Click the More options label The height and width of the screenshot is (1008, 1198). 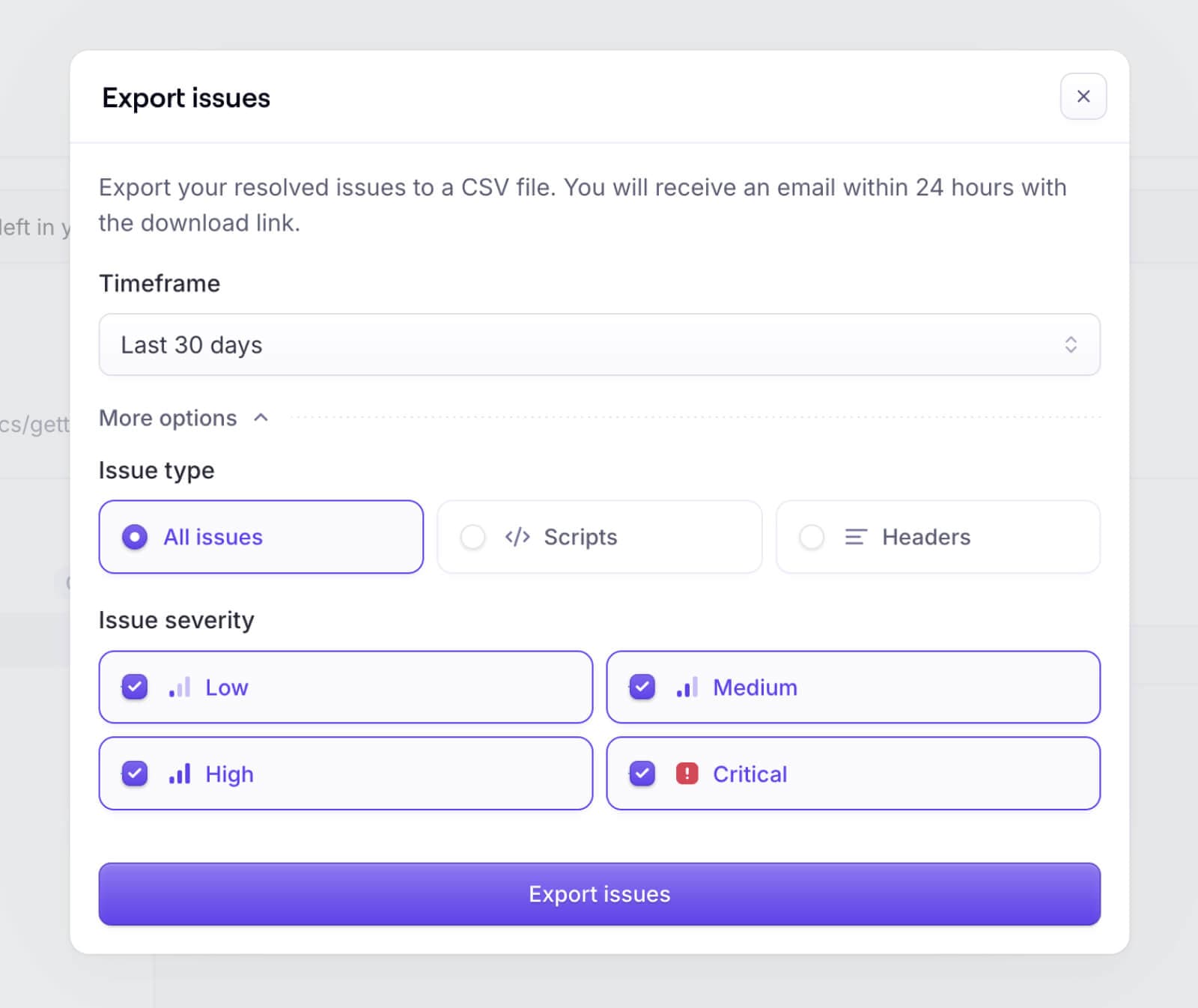coord(168,418)
